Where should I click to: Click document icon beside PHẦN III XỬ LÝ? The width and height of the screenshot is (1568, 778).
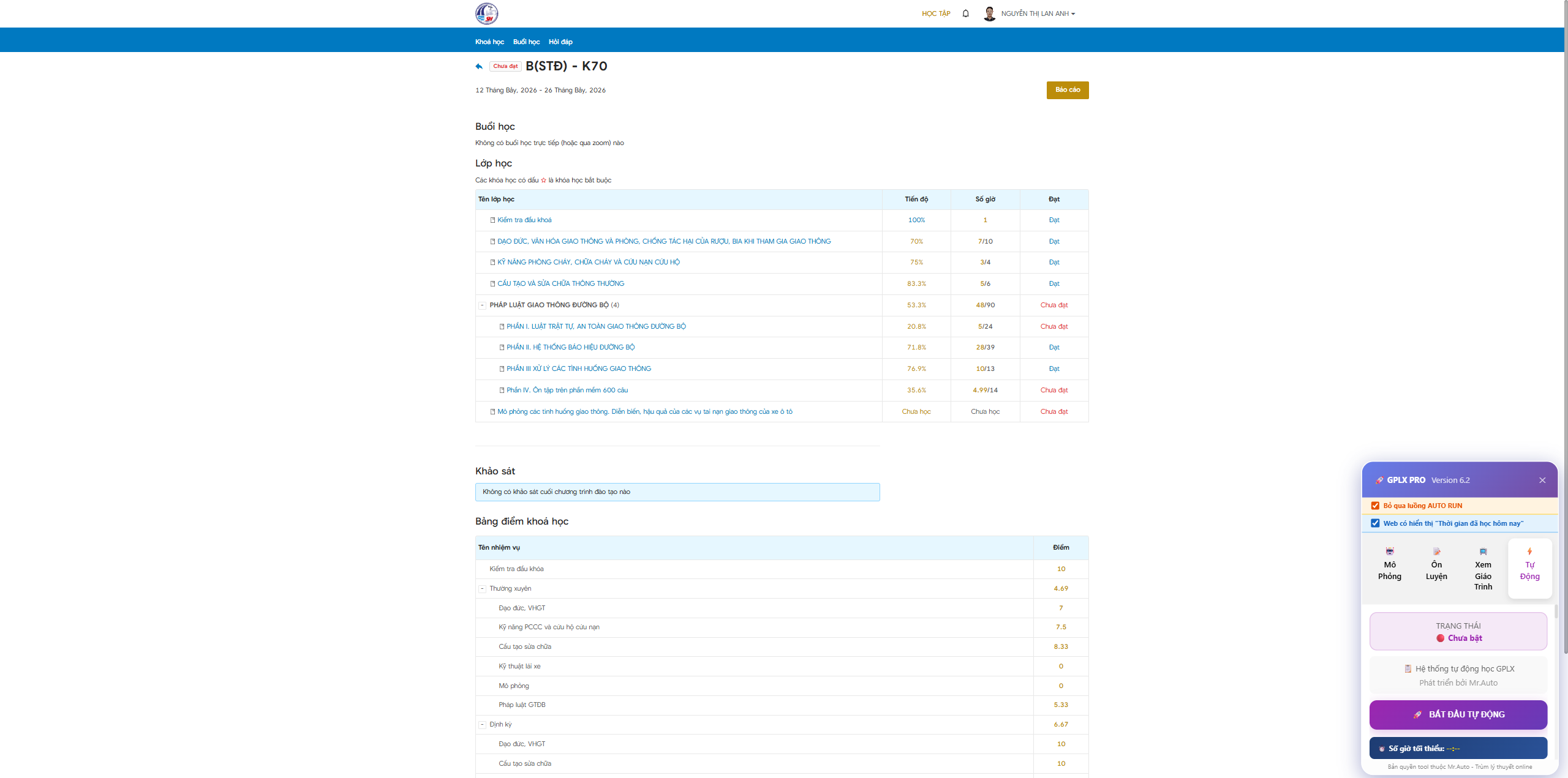click(502, 368)
